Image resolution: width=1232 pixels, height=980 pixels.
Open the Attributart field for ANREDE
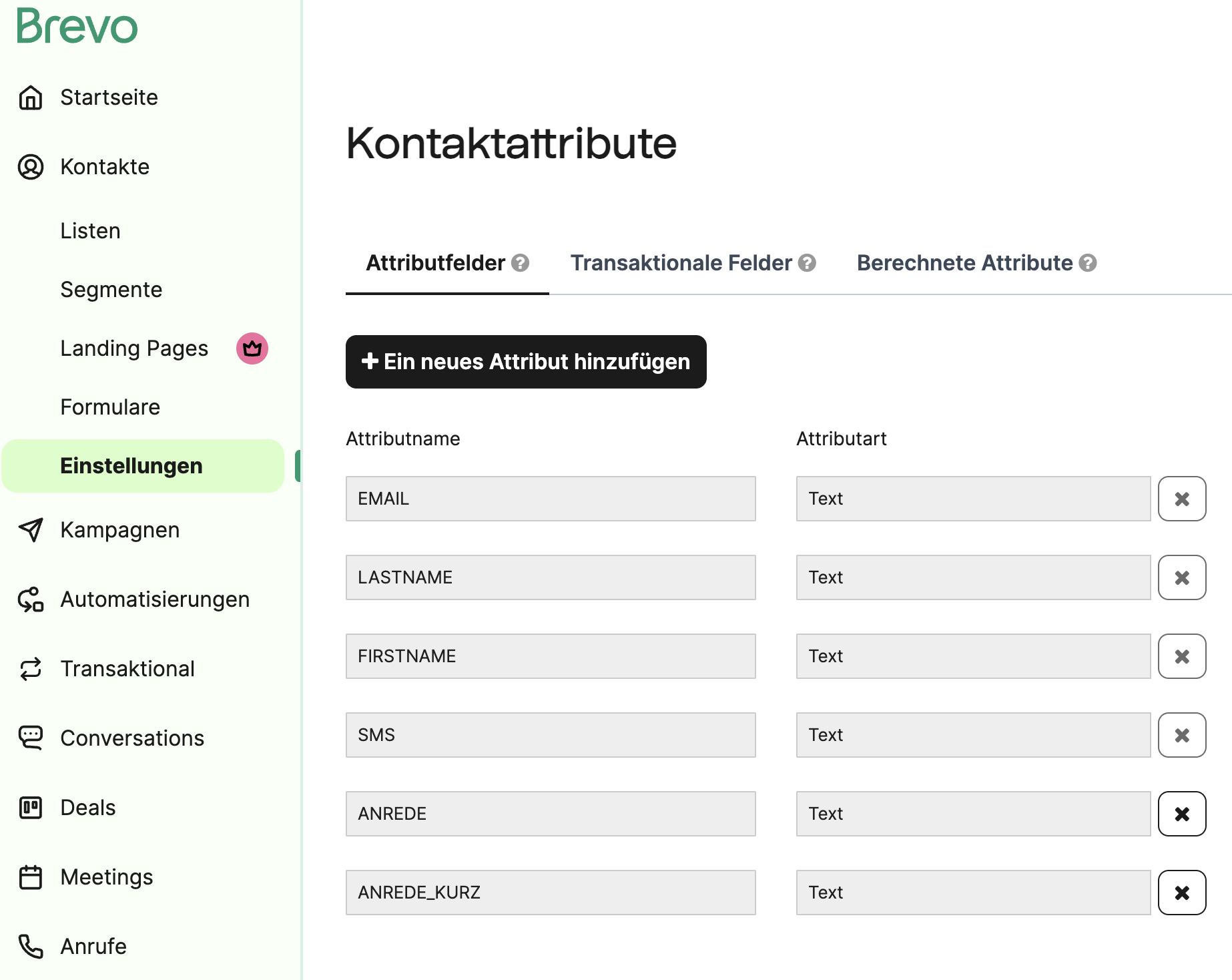973,814
